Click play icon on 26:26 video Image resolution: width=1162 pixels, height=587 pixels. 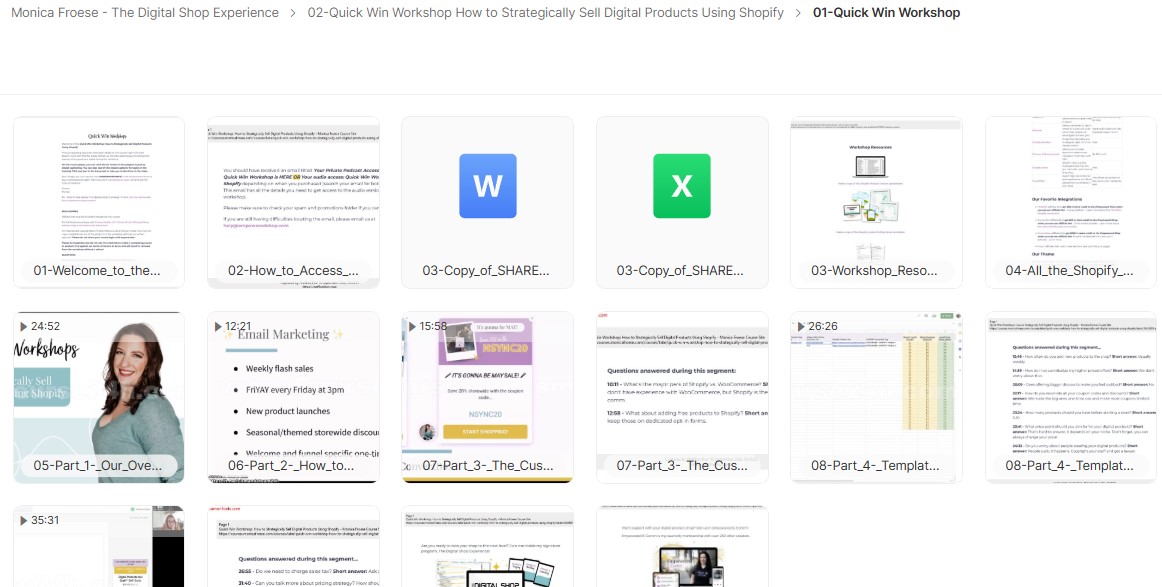pos(800,326)
